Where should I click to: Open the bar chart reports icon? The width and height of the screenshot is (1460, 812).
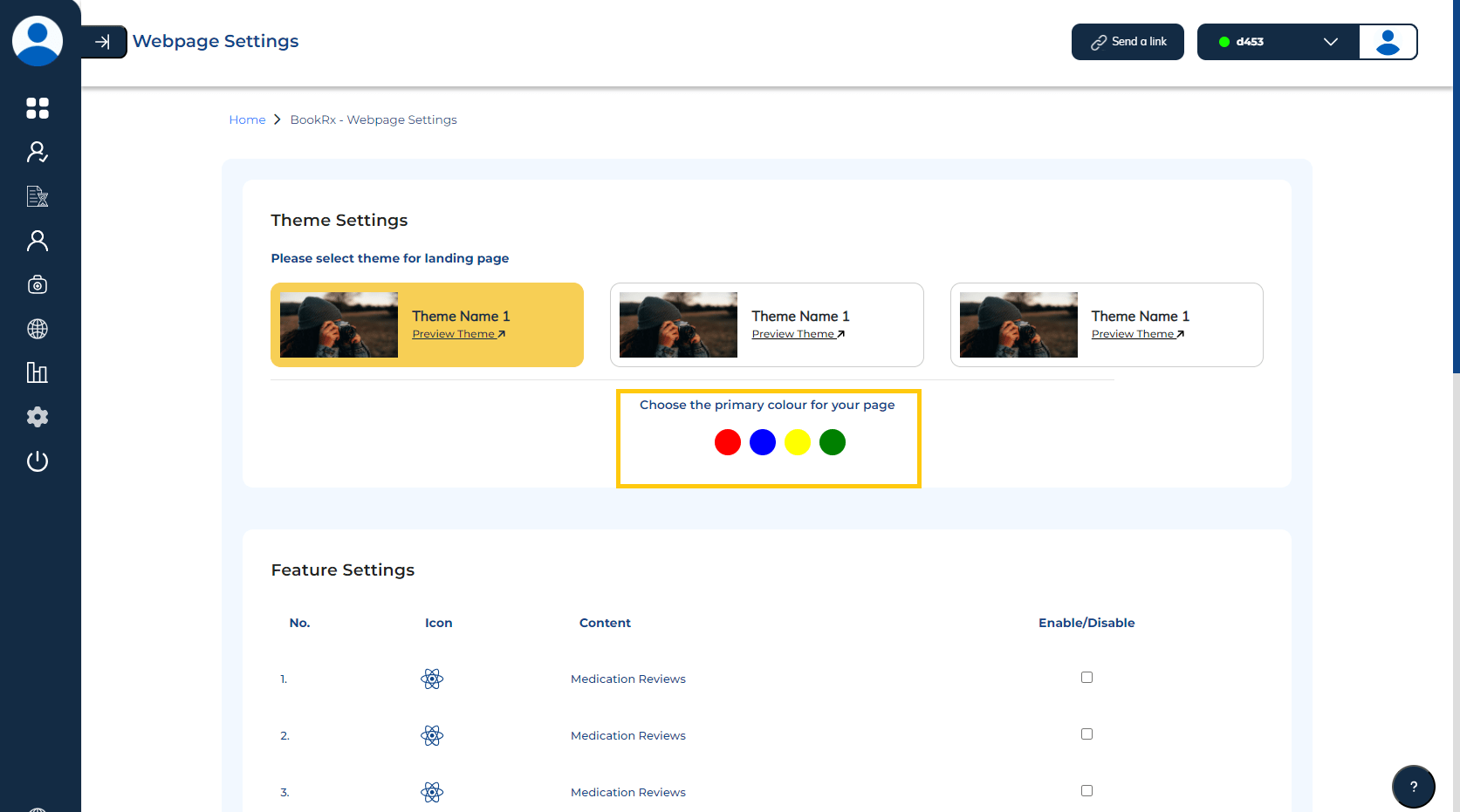[37, 373]
